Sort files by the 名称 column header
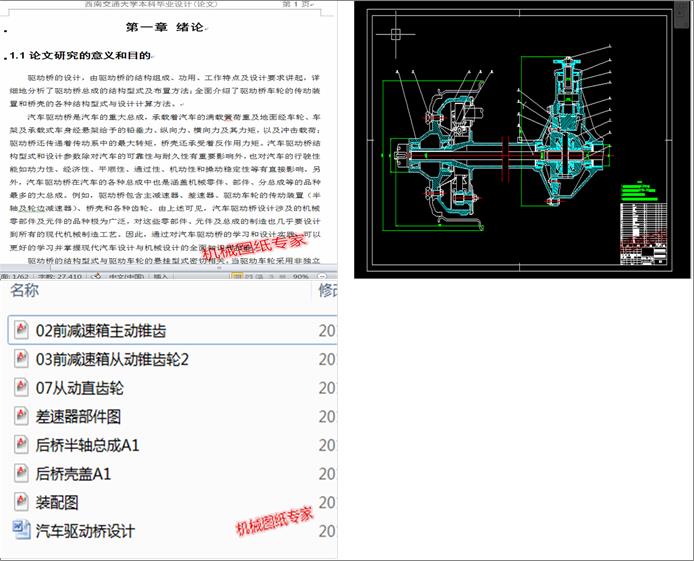Viewport: 694px width, 561px height. (24, 290)
